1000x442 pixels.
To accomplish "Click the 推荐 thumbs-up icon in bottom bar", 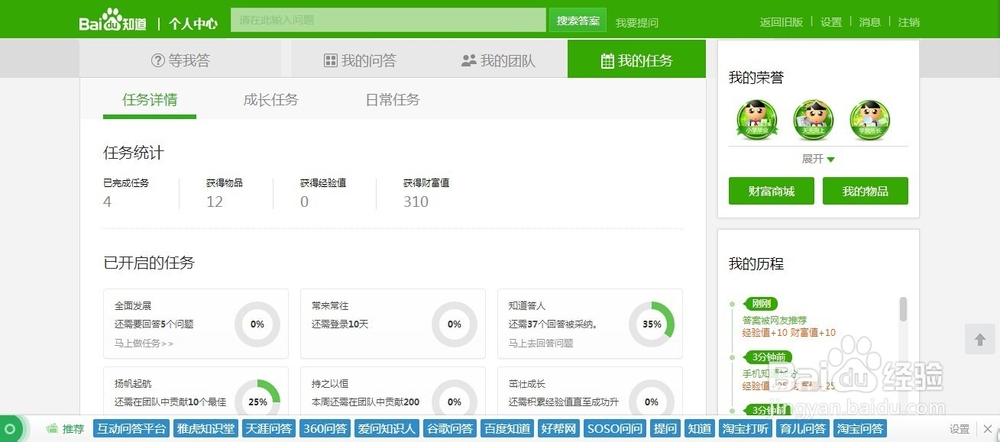I will tap(52, 429).
